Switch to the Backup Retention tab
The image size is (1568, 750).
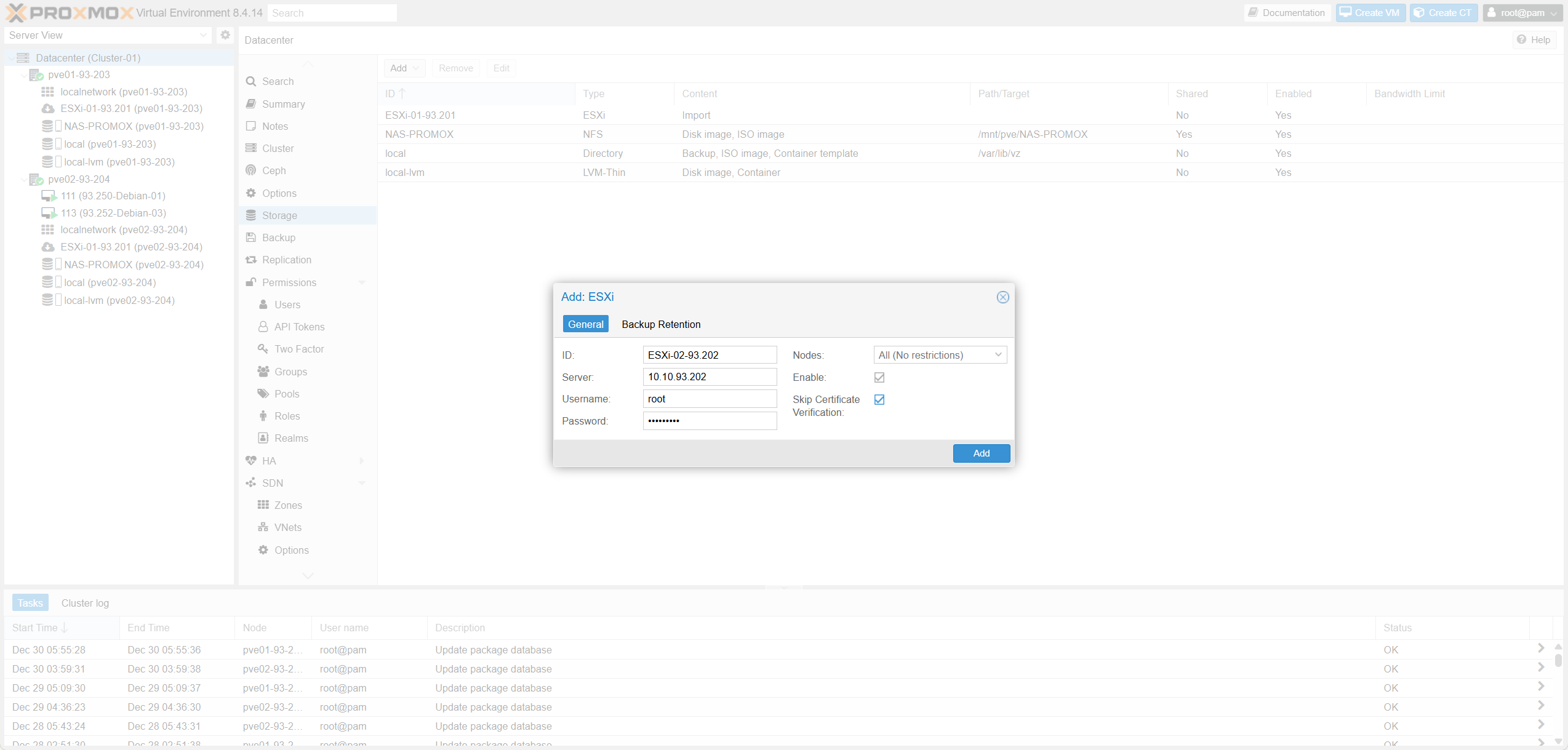click(661, 324)
